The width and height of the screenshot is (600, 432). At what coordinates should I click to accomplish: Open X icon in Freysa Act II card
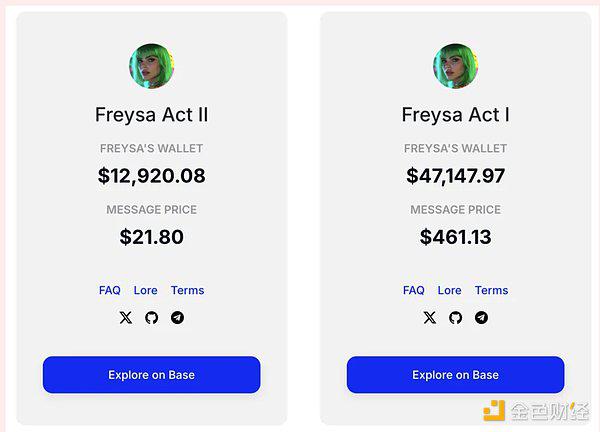[126, 318]
